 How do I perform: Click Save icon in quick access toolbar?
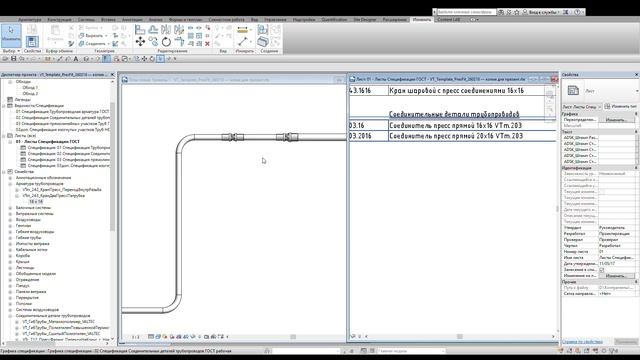[x=13, y=59]
